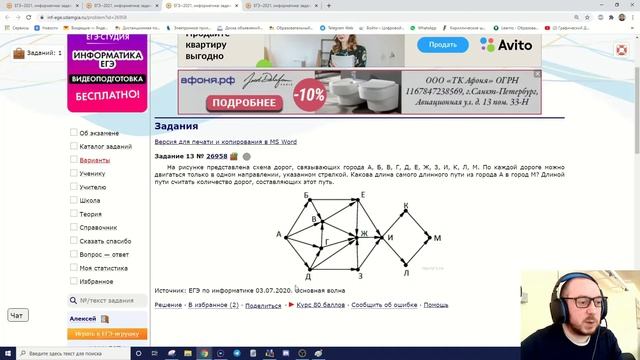Image resolution: width=640 pixels, height=360 pixels.
Task: Close the афоня.рф advertisement banner
Action: 537,74
